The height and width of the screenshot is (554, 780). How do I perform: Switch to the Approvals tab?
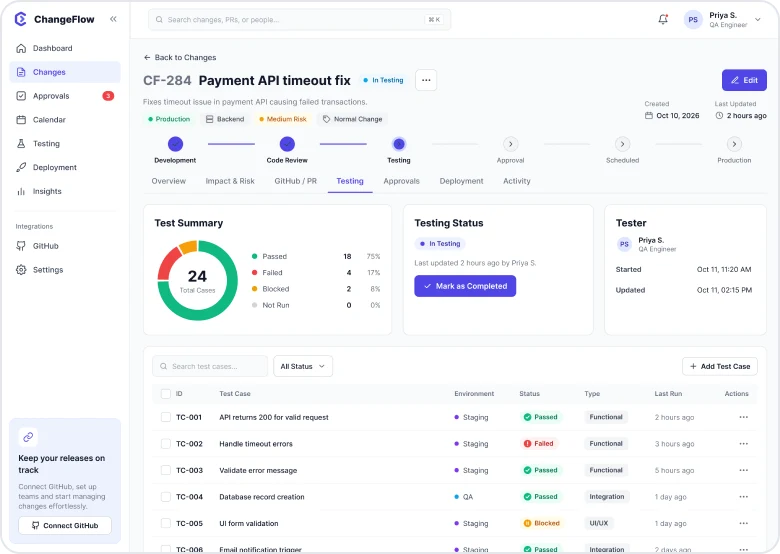(x=401, y=181)
